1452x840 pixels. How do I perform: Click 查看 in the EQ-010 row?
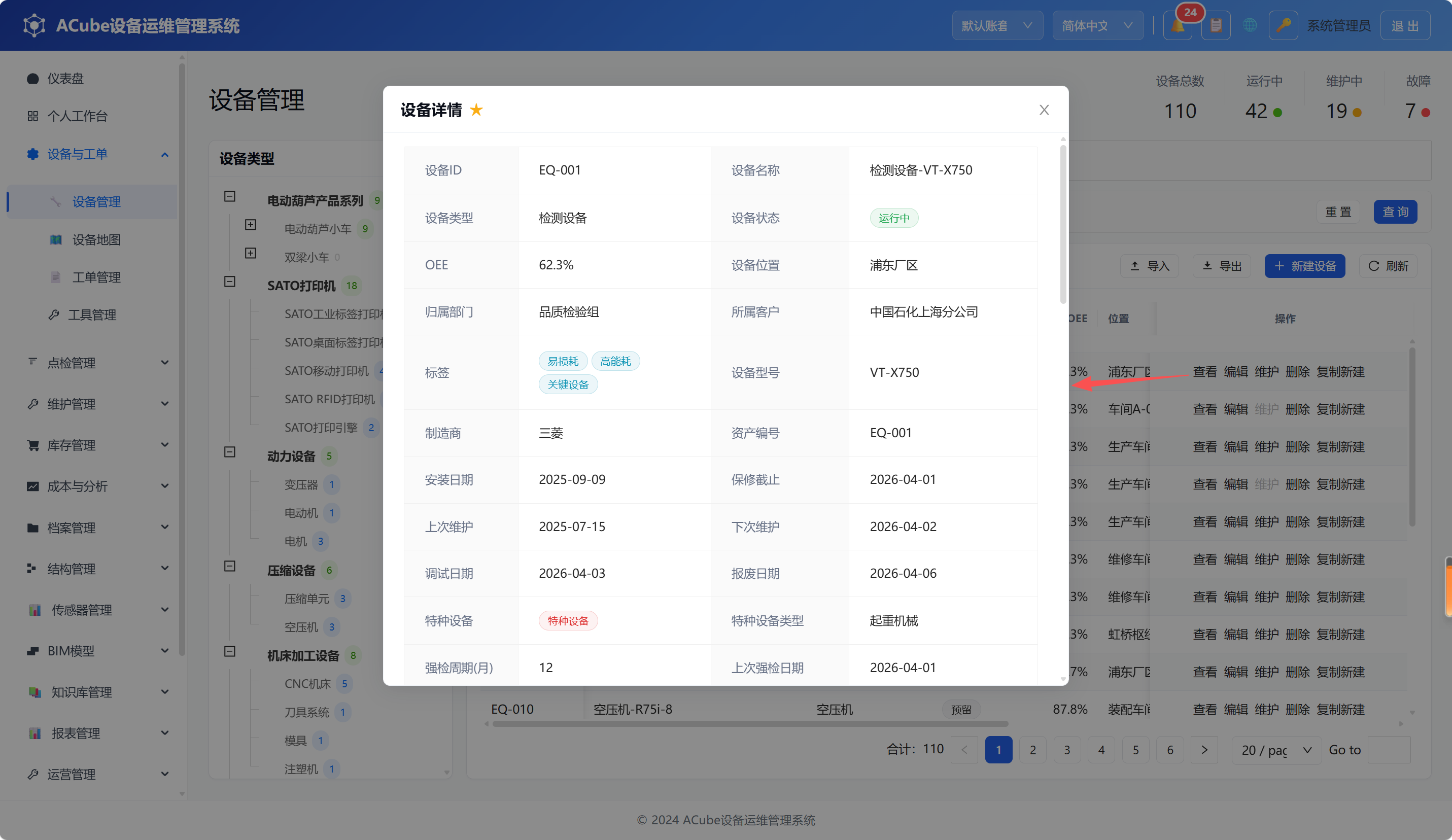(1204, 709)
